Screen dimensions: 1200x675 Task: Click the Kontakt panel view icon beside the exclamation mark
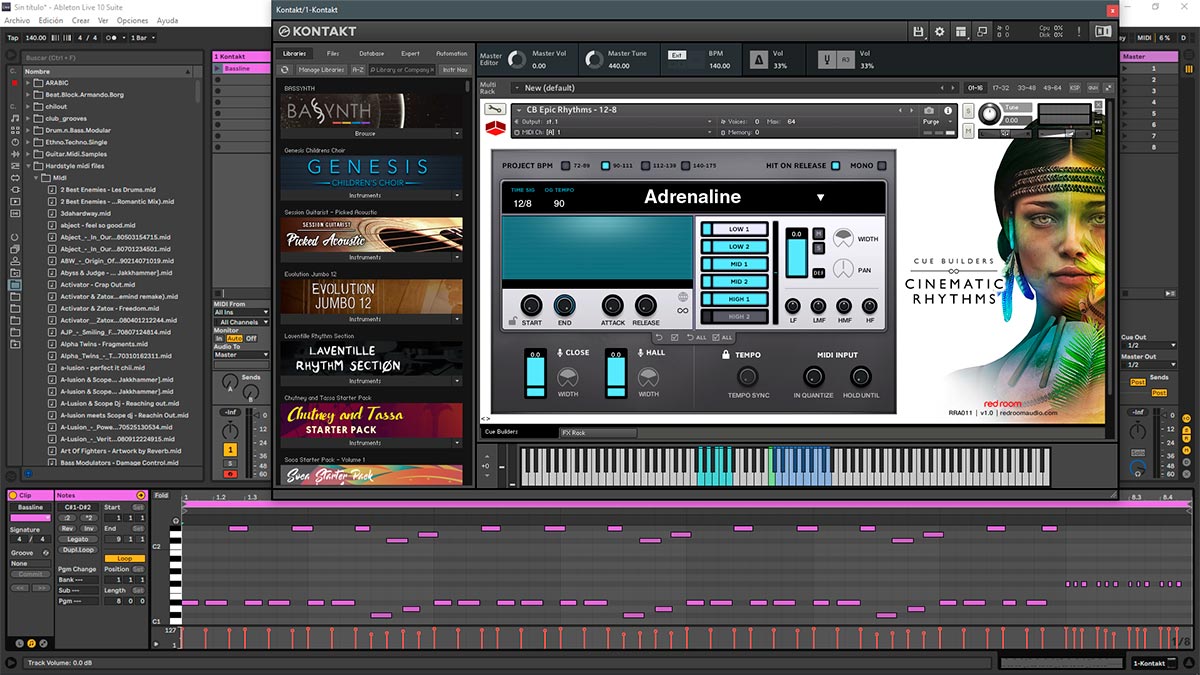pyautogui.click(x=1103, y=32)
